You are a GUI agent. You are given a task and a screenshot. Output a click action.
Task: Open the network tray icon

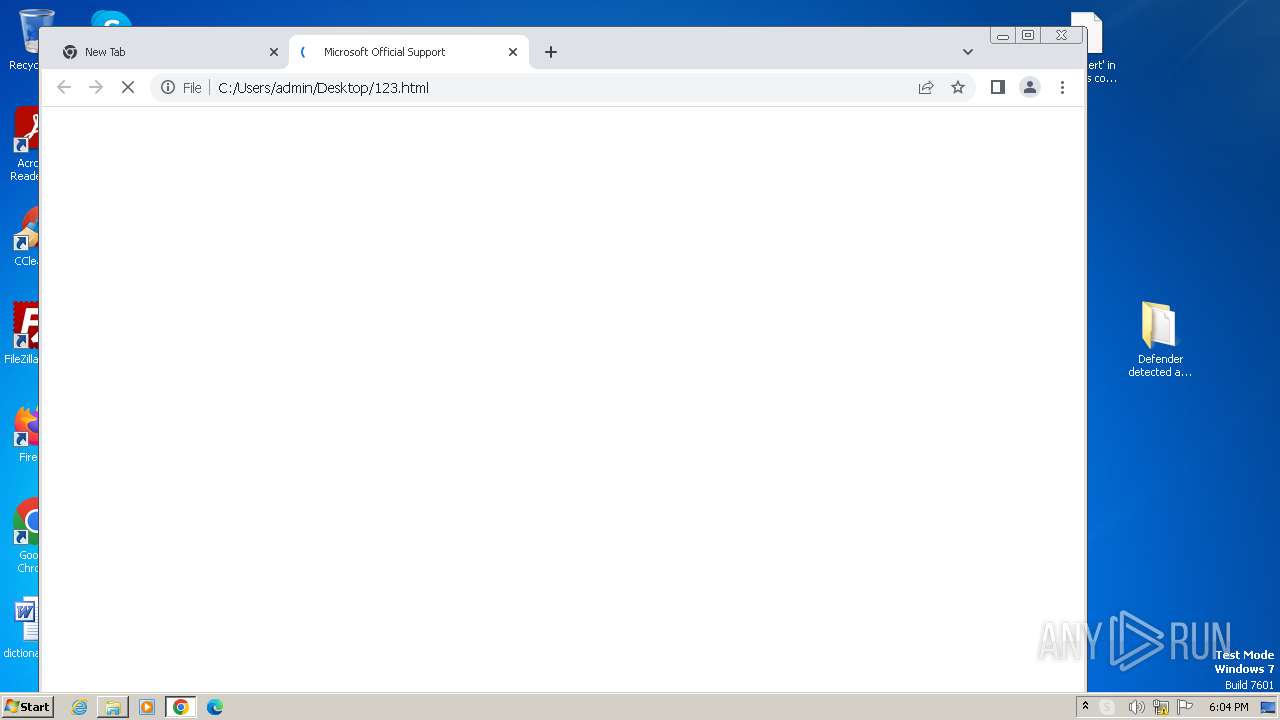tap(1161, 707)
